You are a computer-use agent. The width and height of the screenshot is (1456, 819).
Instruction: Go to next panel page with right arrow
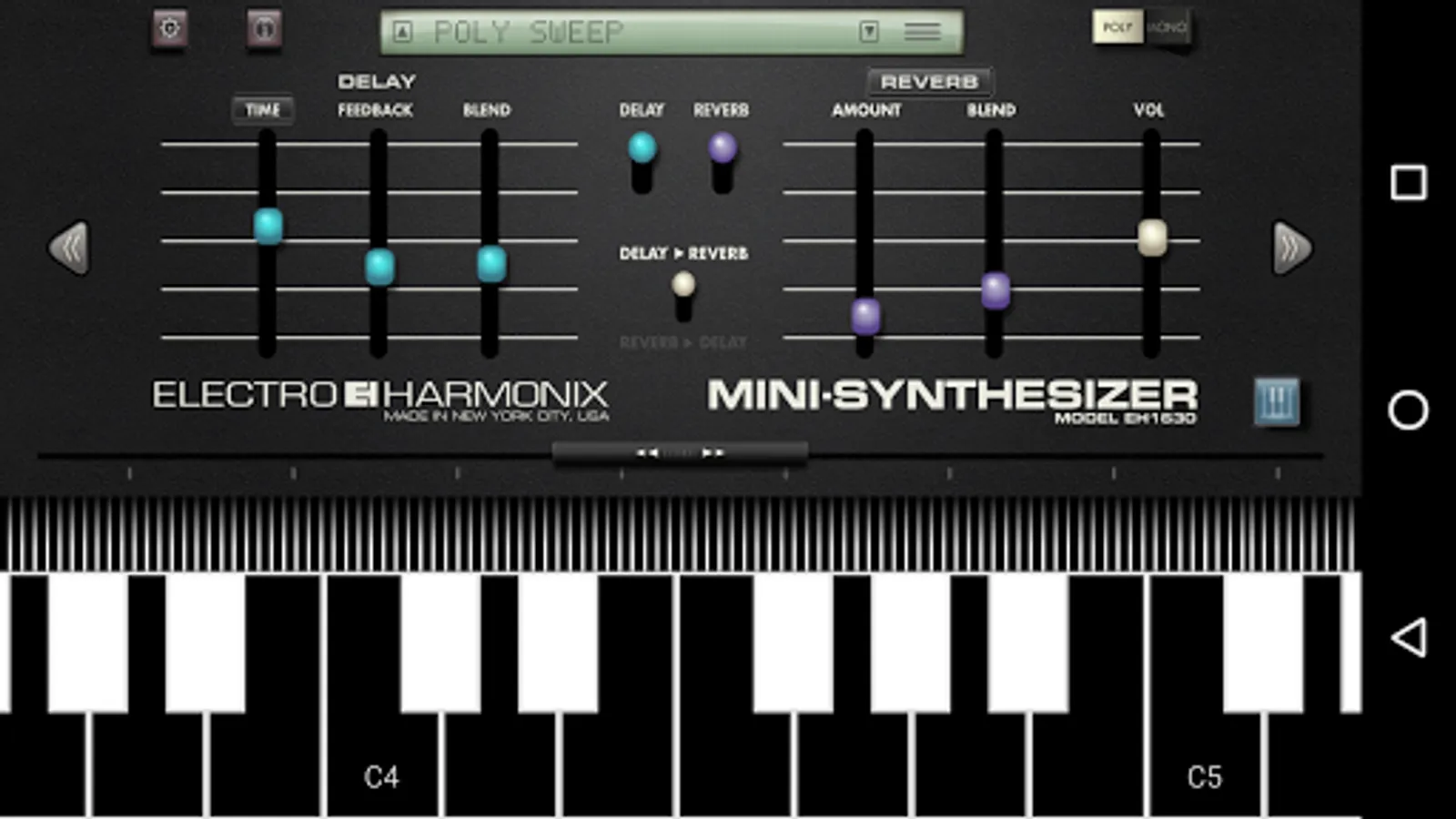pyautogui.click(x=1292, y=248)
